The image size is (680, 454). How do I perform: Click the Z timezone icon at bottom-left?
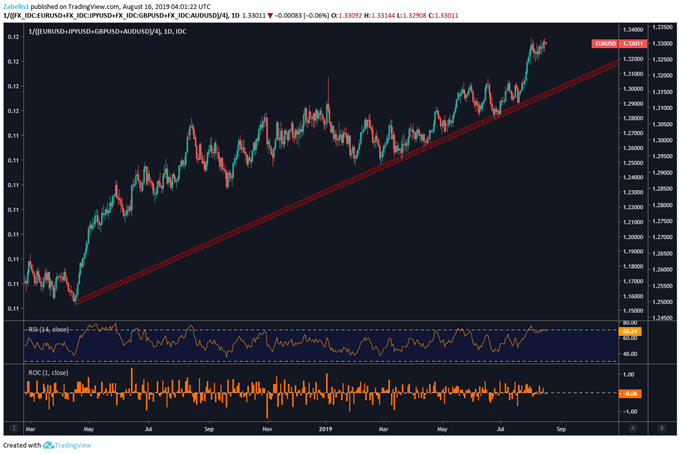14,428
